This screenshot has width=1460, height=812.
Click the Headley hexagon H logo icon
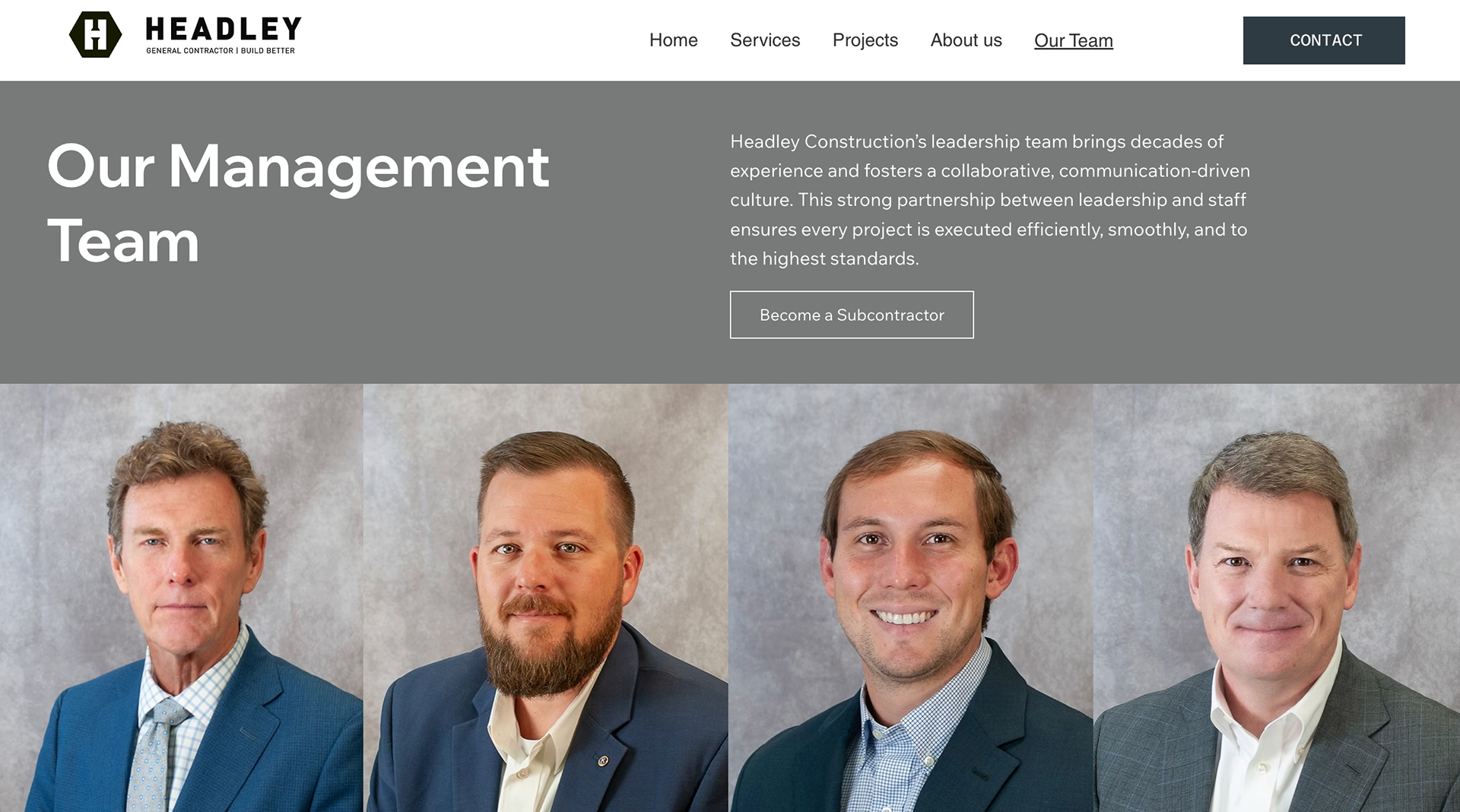(x=95, y=34)
